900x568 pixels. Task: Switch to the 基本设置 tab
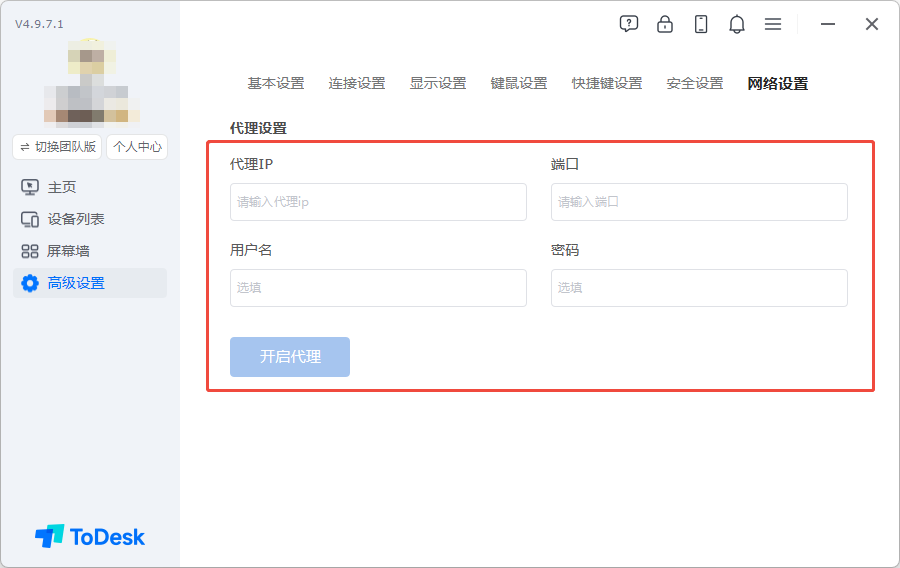click(x=276, y=83)
